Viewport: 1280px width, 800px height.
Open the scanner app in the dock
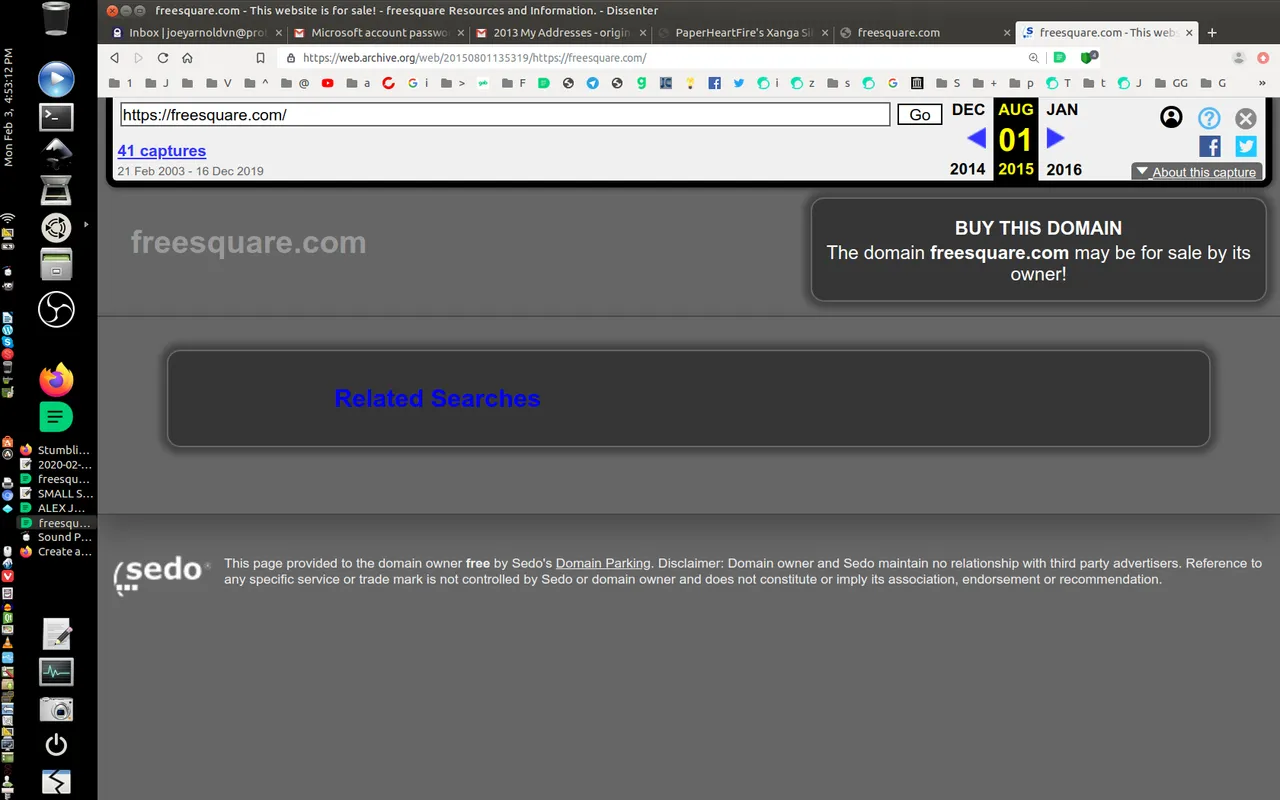click(x=56, y=189)
